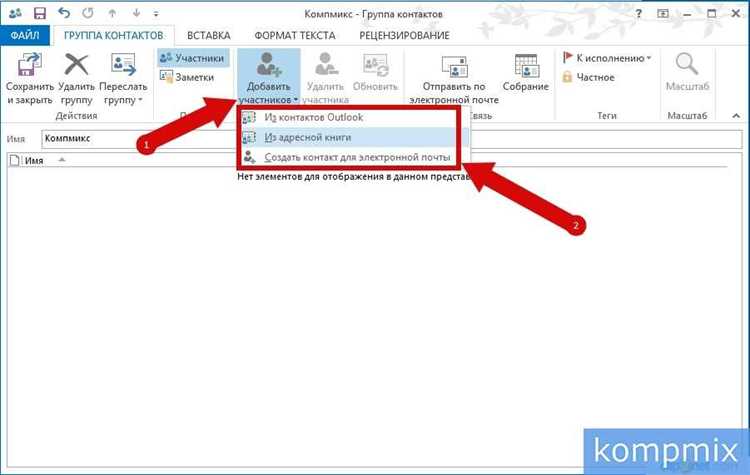
Task: Switch to Заметки (Notes) view
Action: [187, 77]
